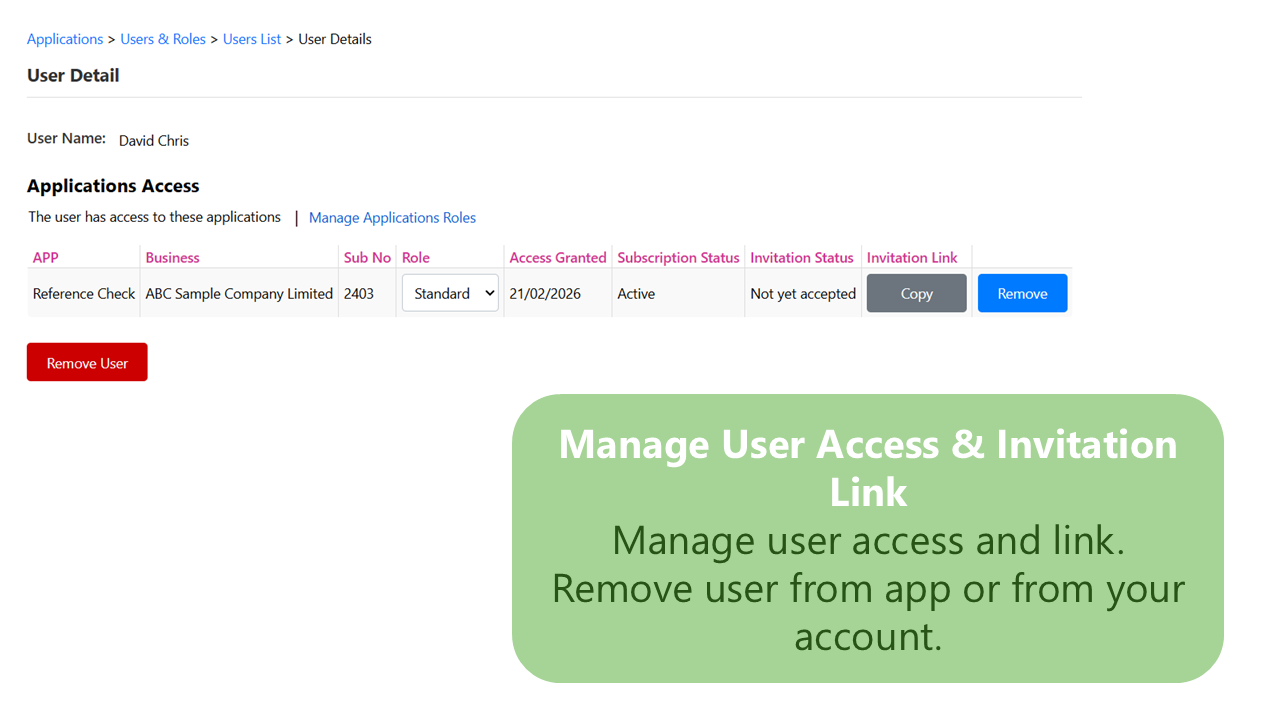Click the Role column header
This screenshot has width=1280, height=720.
coord(415,257)
